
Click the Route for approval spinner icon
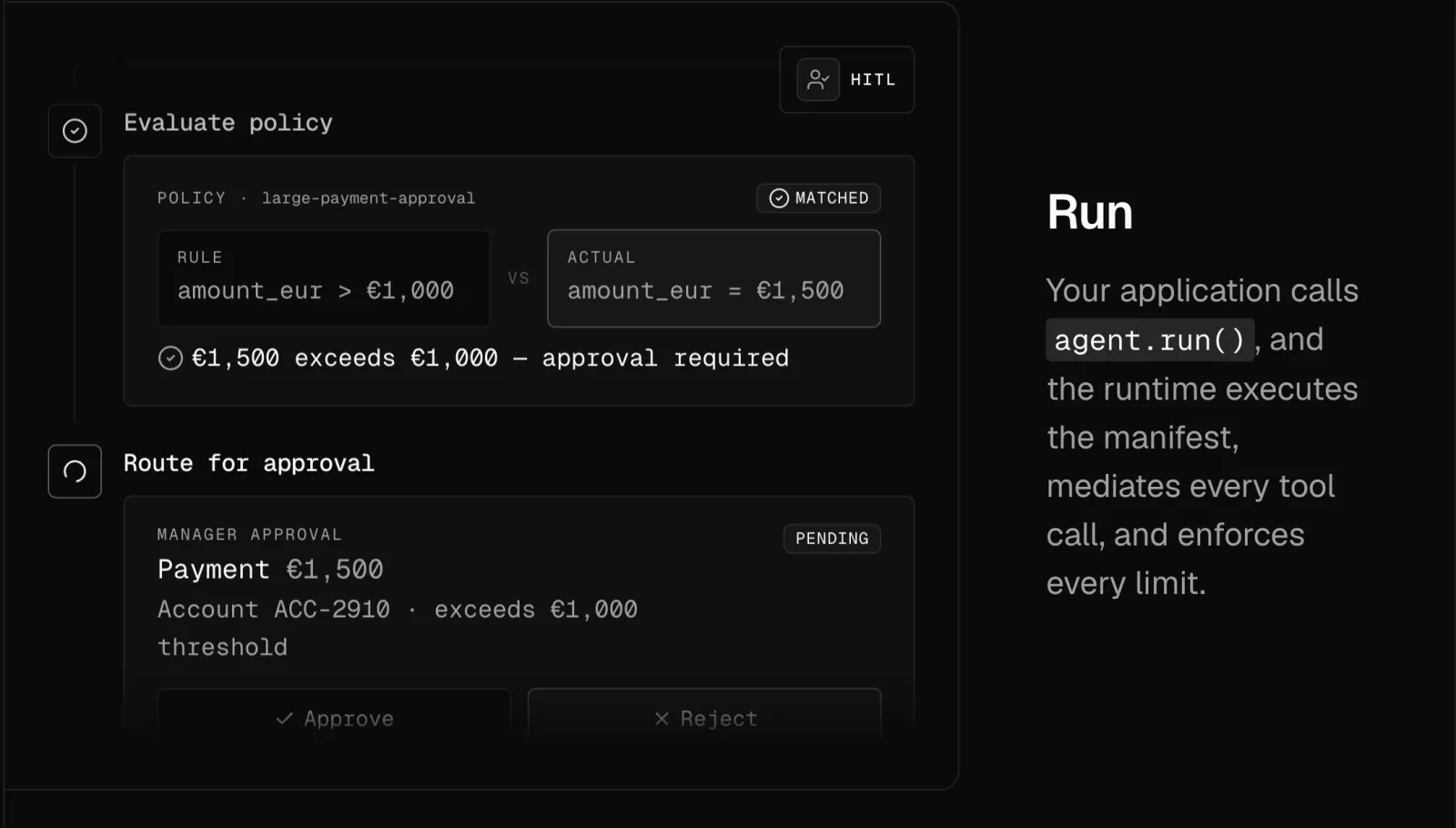click(x=75, y=471)
